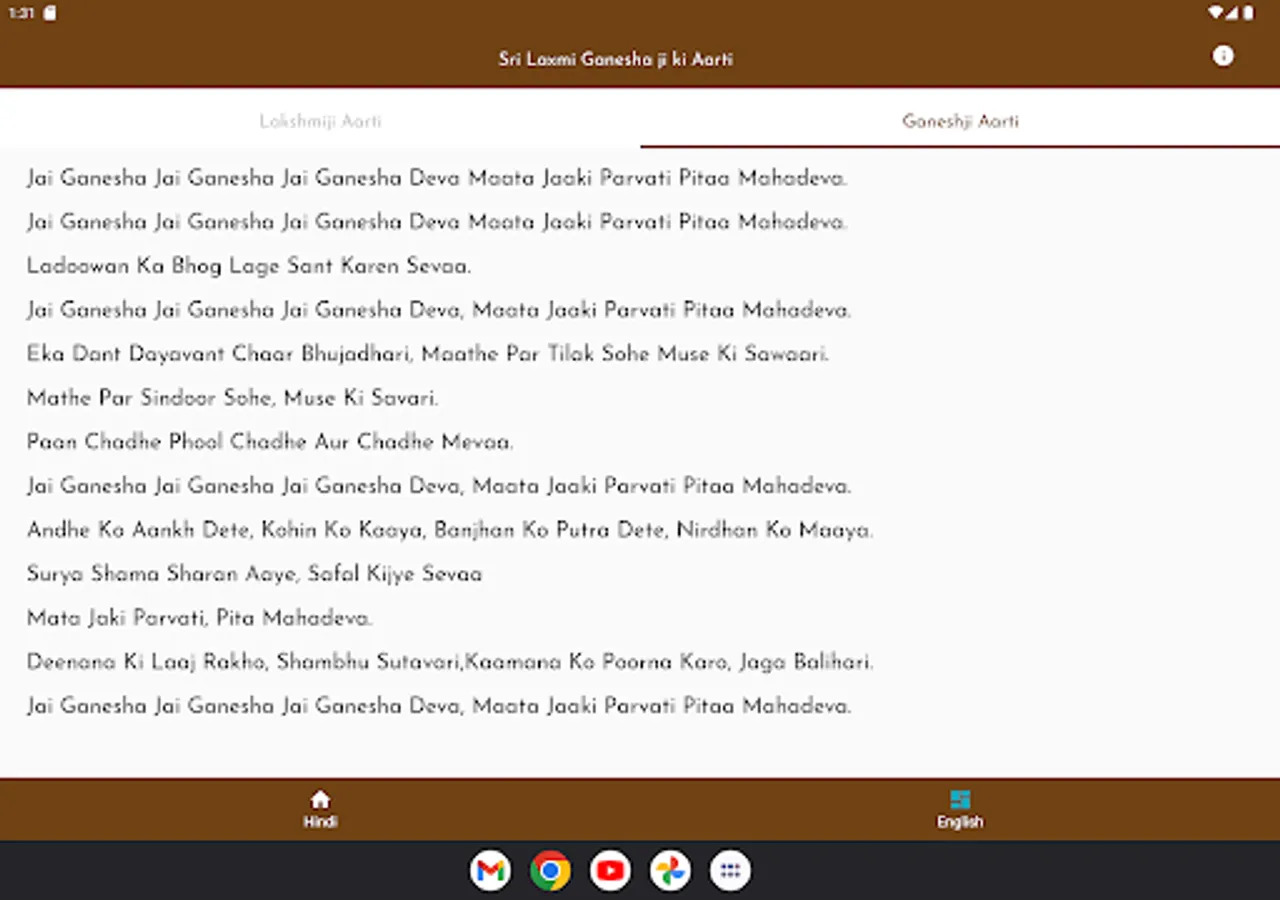Tap the English language icon
The image size is (1280, 900).
[x=960, y=799]
